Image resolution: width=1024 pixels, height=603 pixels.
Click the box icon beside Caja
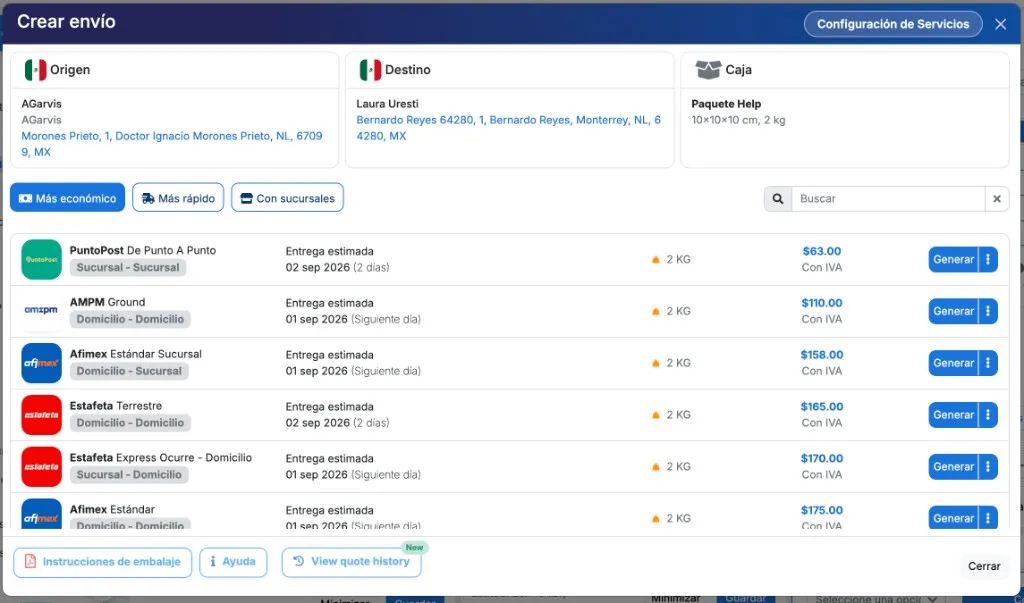point(708,69)
